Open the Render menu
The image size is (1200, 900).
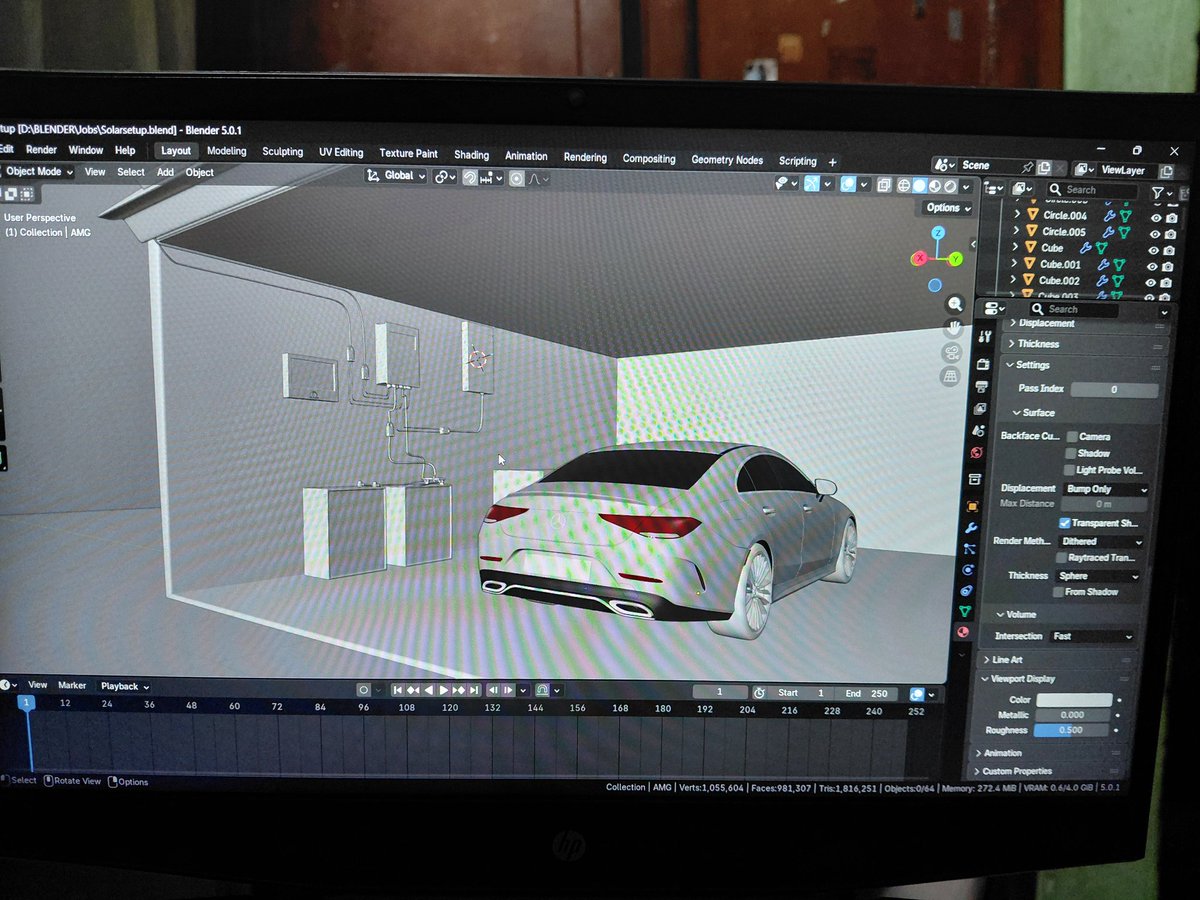tap(41, 150)
